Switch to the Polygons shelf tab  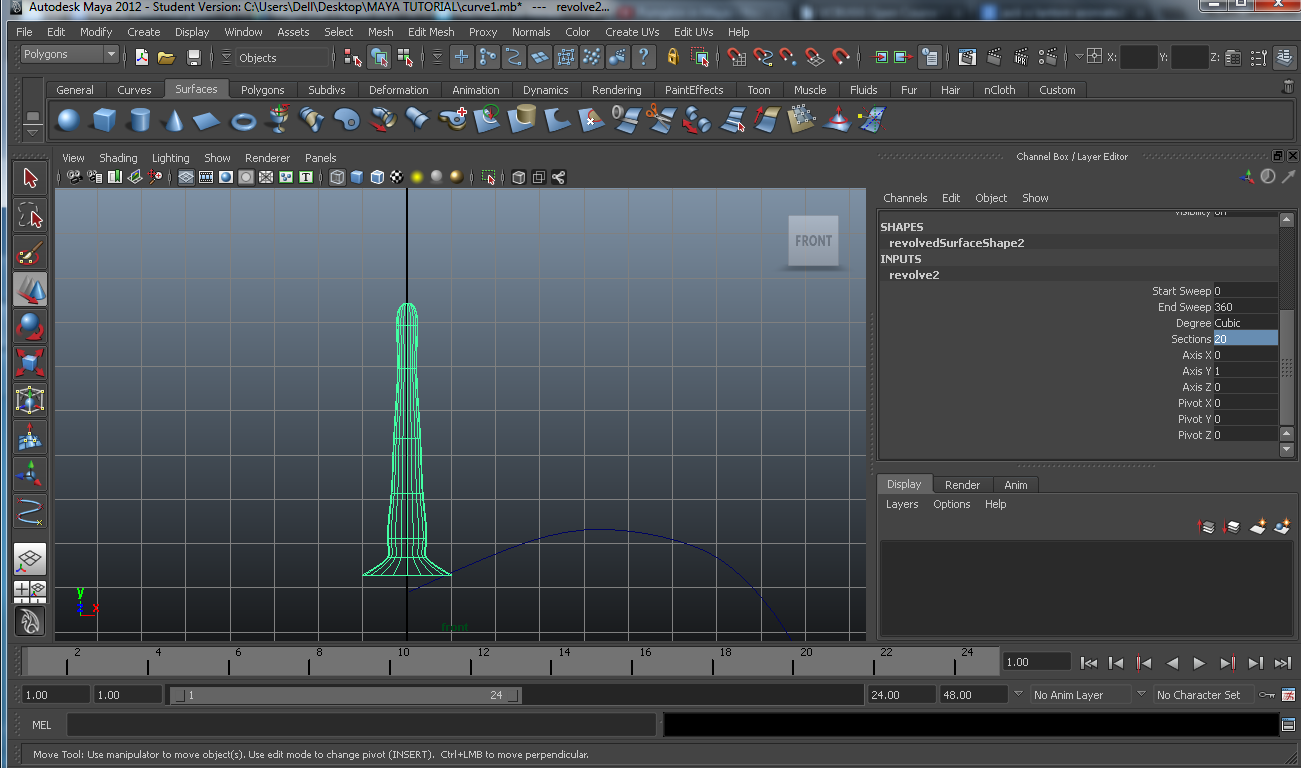coord(262,89)
